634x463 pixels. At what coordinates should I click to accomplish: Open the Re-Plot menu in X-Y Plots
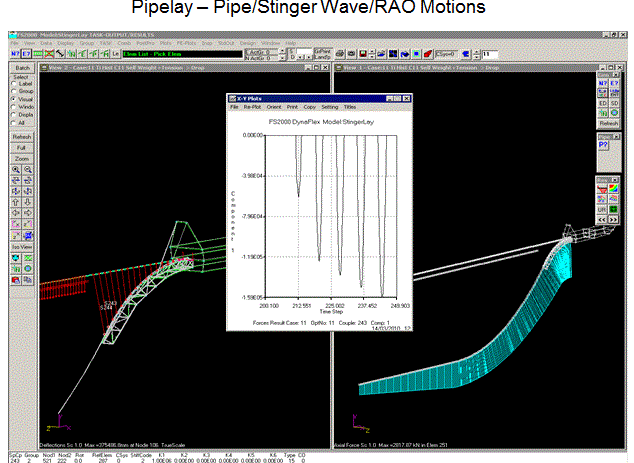click(252, 106)
